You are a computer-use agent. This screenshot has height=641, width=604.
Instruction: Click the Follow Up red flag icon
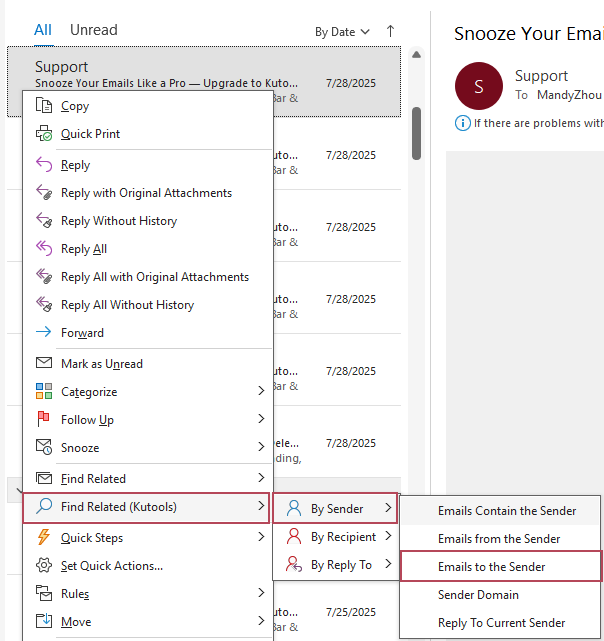pos(43,419)
